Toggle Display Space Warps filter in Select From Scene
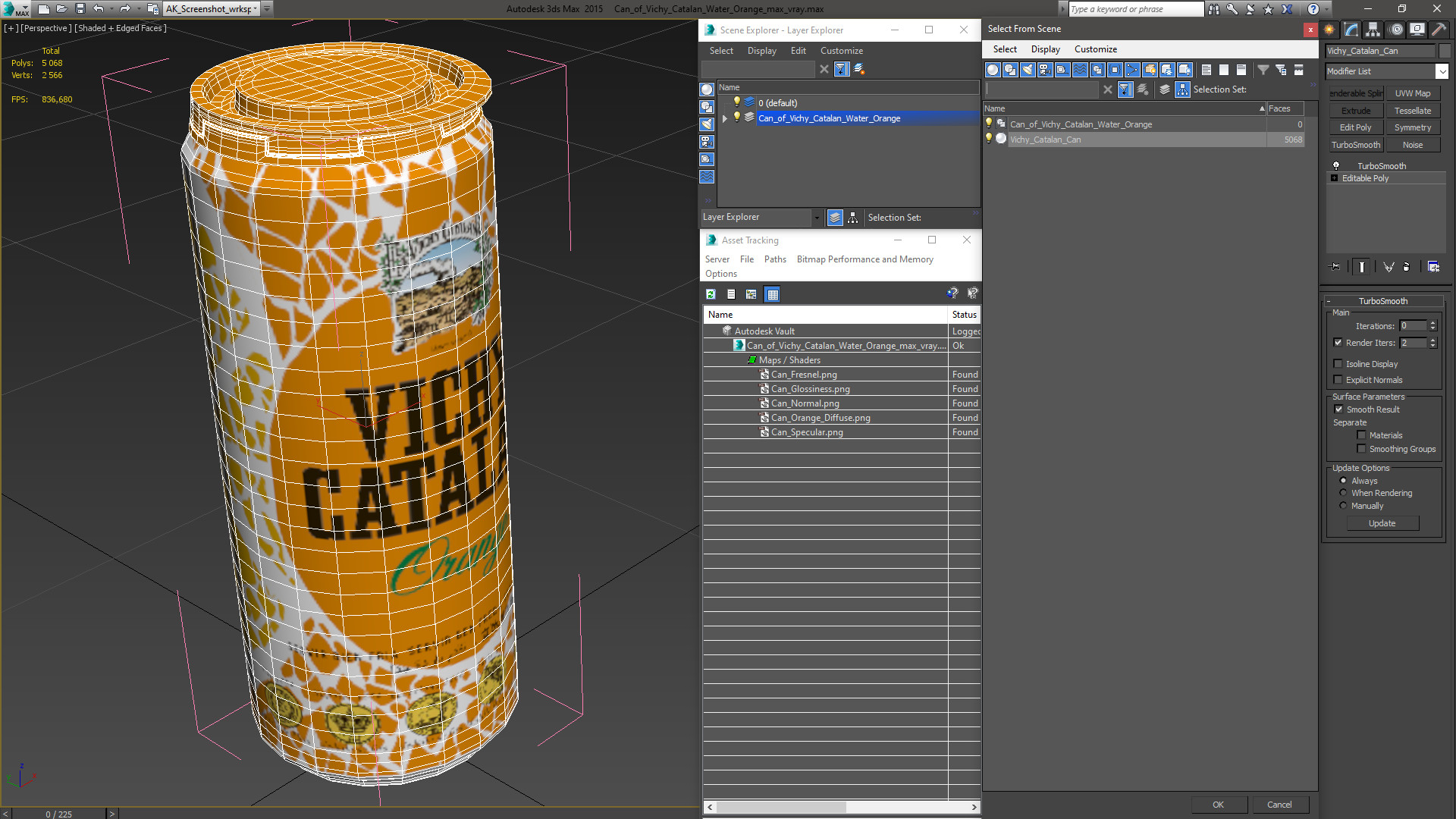 1080,70
